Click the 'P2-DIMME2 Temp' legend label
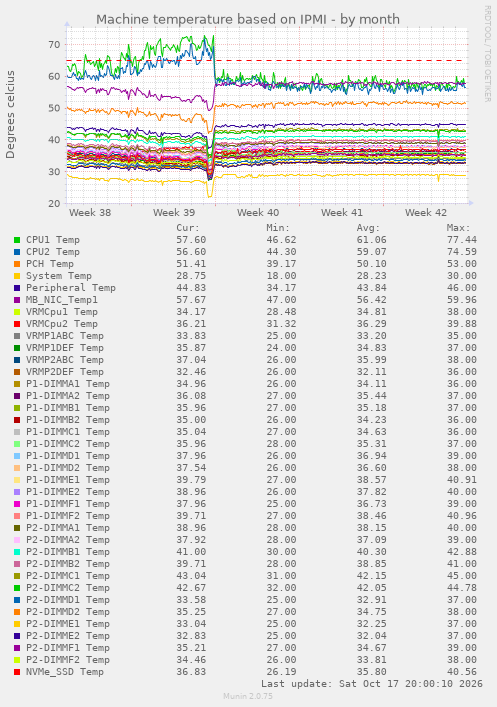 click(x=68, y=636)
